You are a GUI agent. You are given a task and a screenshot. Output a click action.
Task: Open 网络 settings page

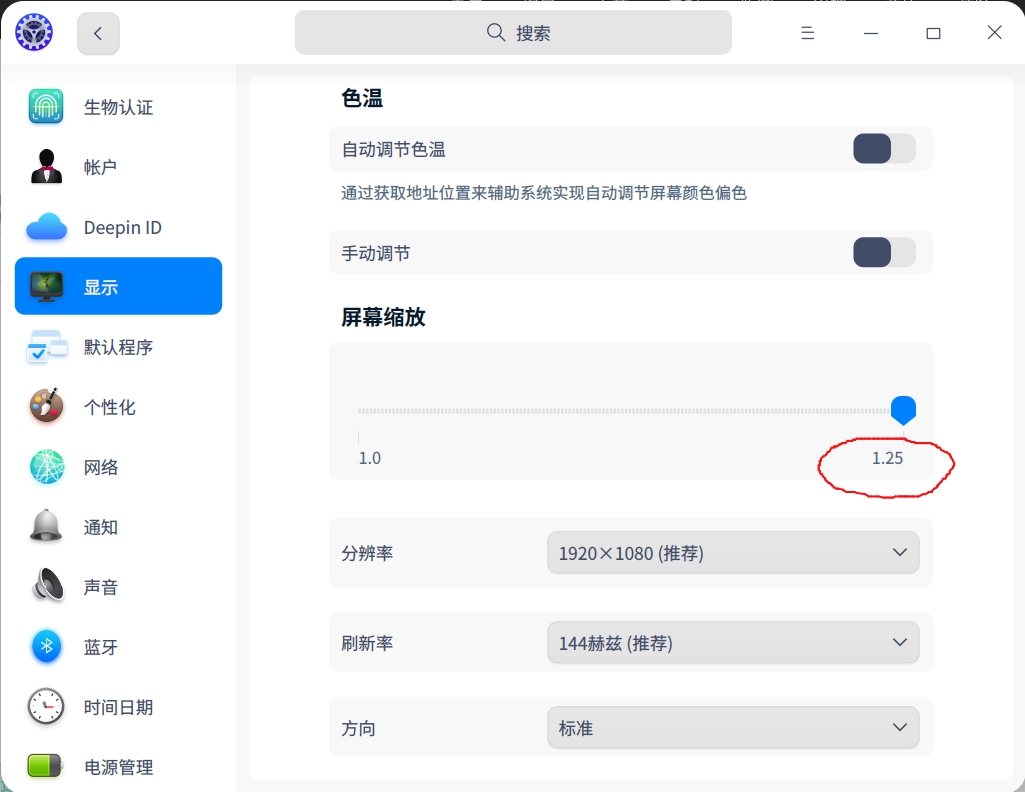coord(118,467)
